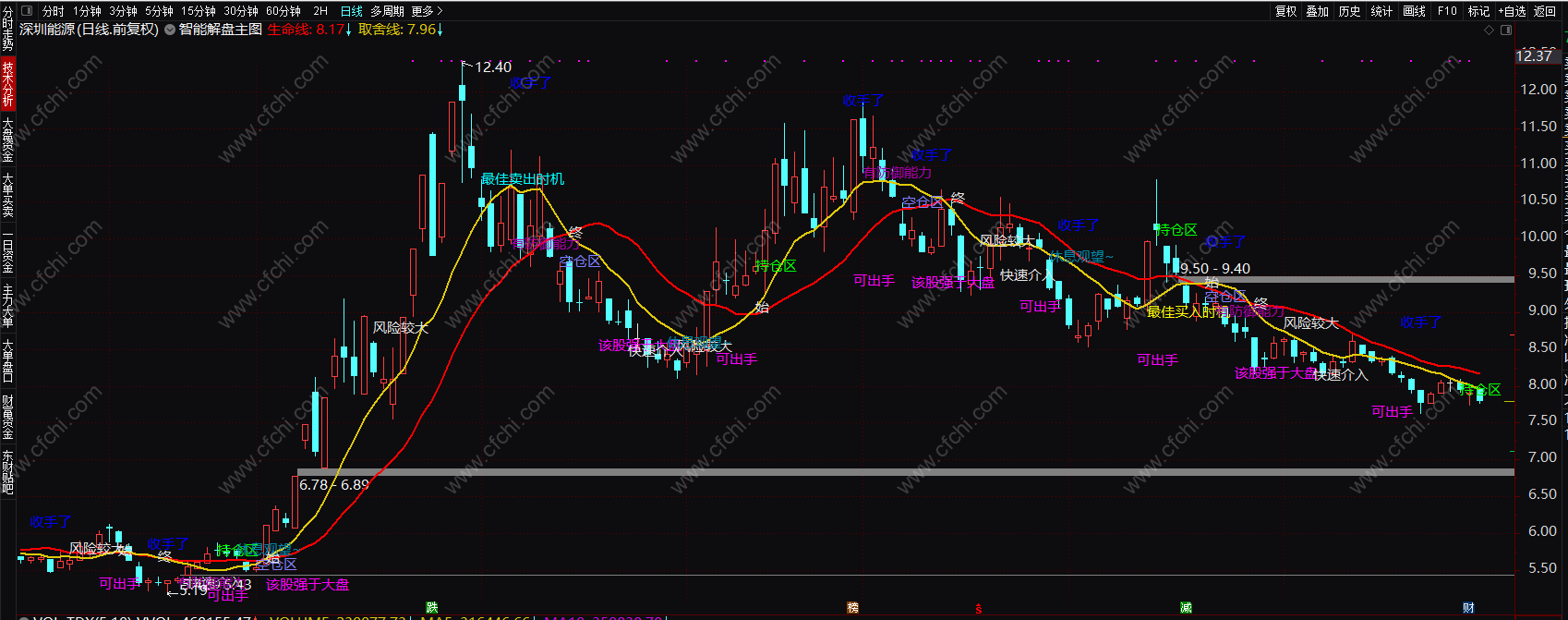
Task: Switch to 30分钟 timeframe
Action: (x=241, y=11)
